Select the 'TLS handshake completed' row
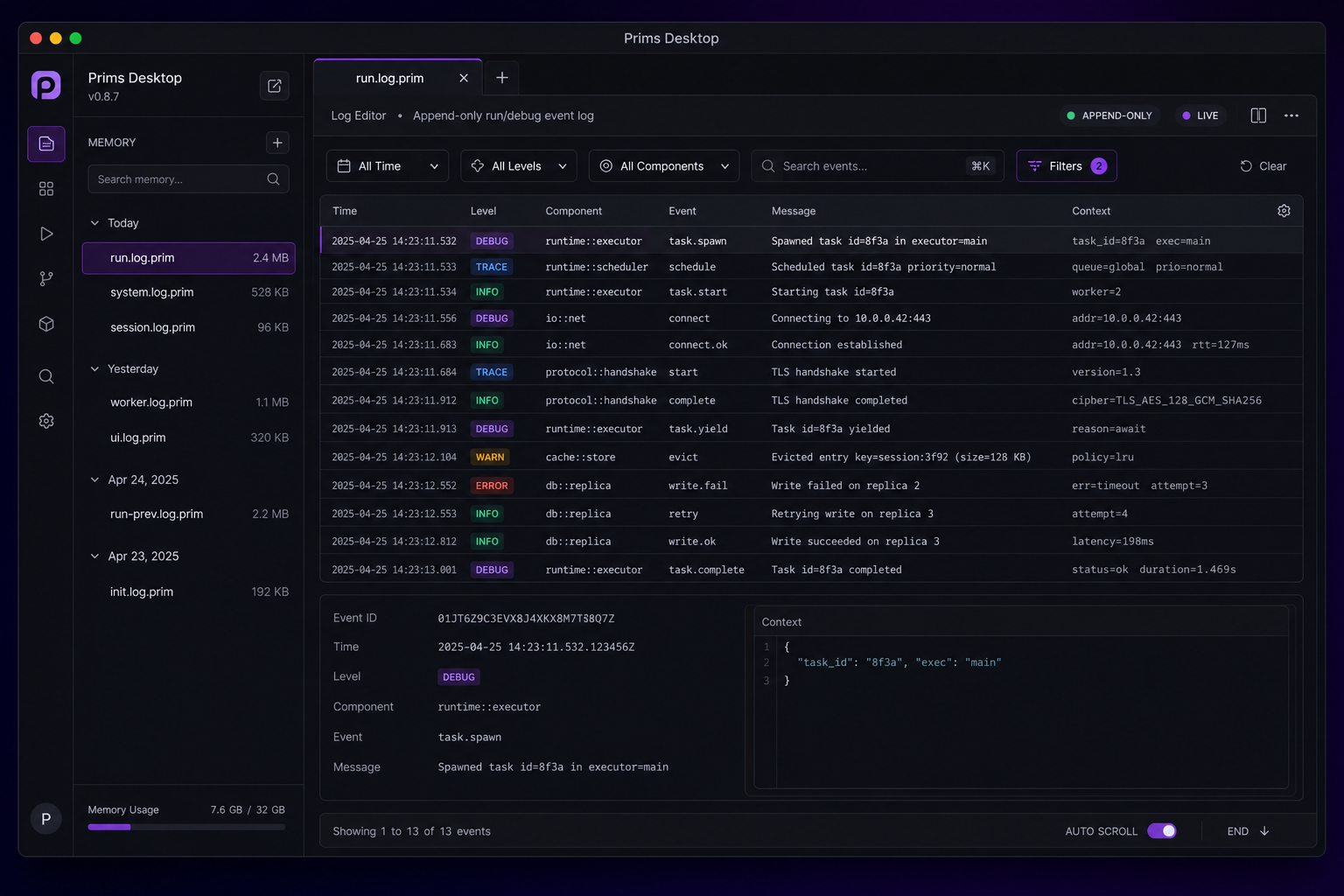Screen dimensions: 1344x896 811,400
